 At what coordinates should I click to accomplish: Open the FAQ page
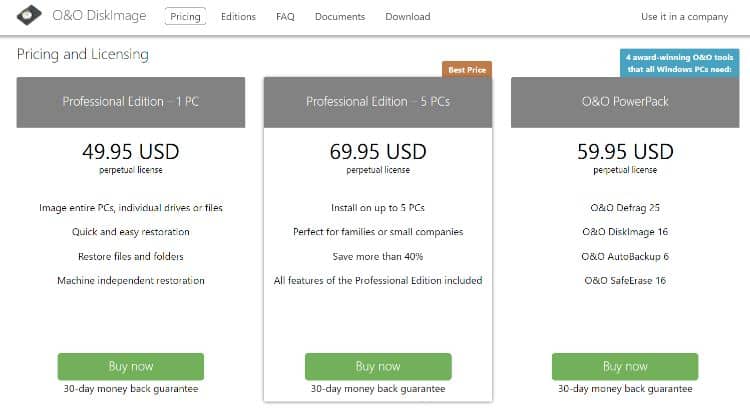(285, 17)
